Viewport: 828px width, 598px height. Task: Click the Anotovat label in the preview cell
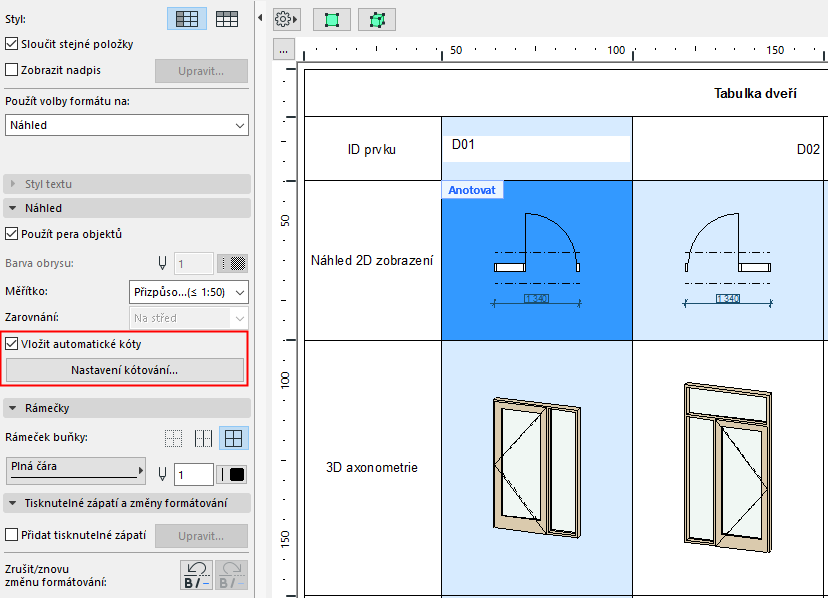point(472,189)
